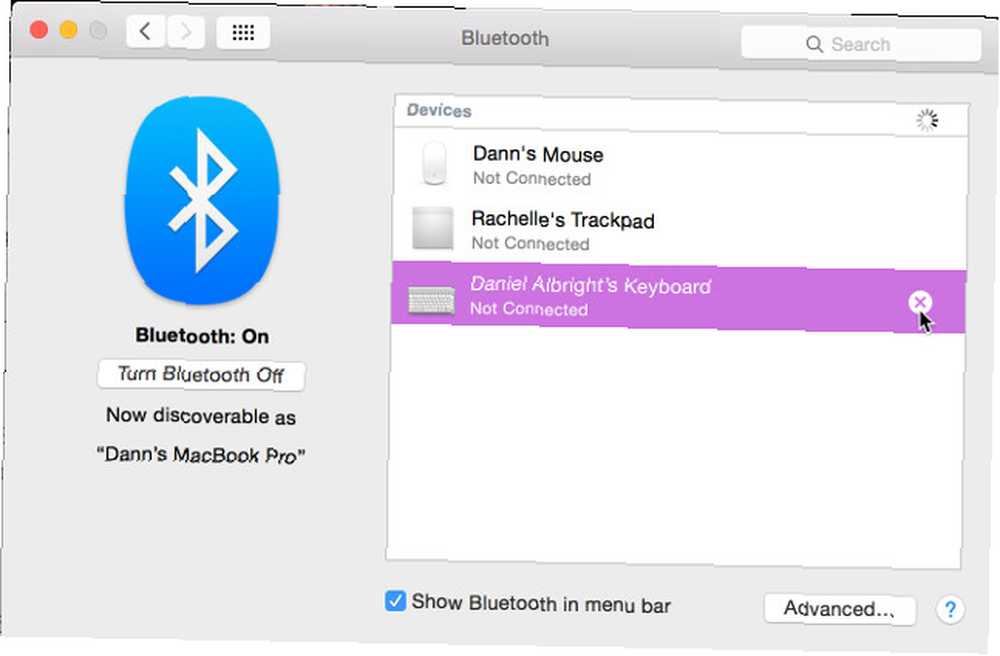The width and height of the screenshot is (1000, 656).
Task: Select Dann's Mouse device row
Action: click(x=680, y=165)
